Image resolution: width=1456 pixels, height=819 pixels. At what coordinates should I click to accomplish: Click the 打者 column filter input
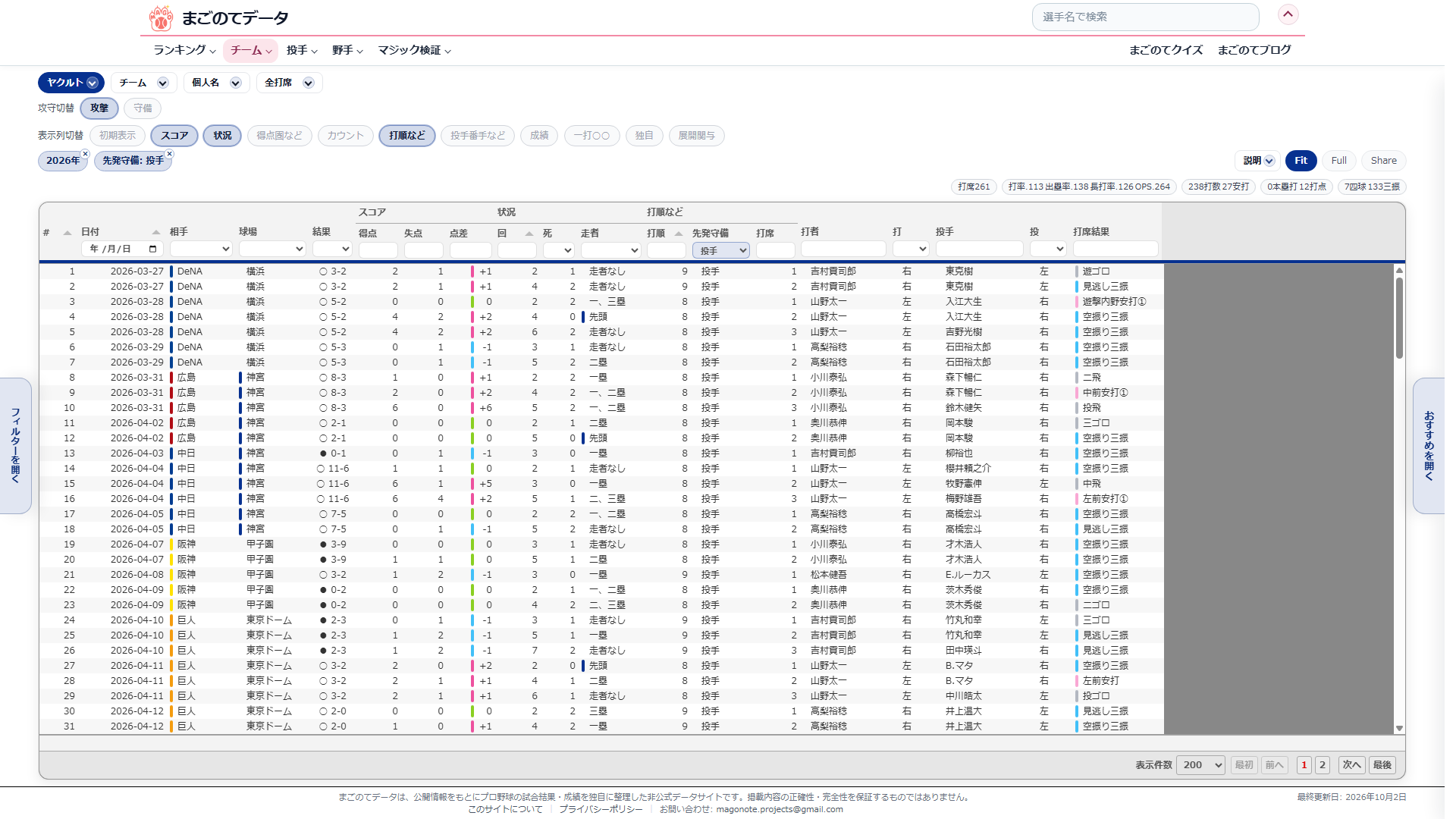[x=843, y=249]
